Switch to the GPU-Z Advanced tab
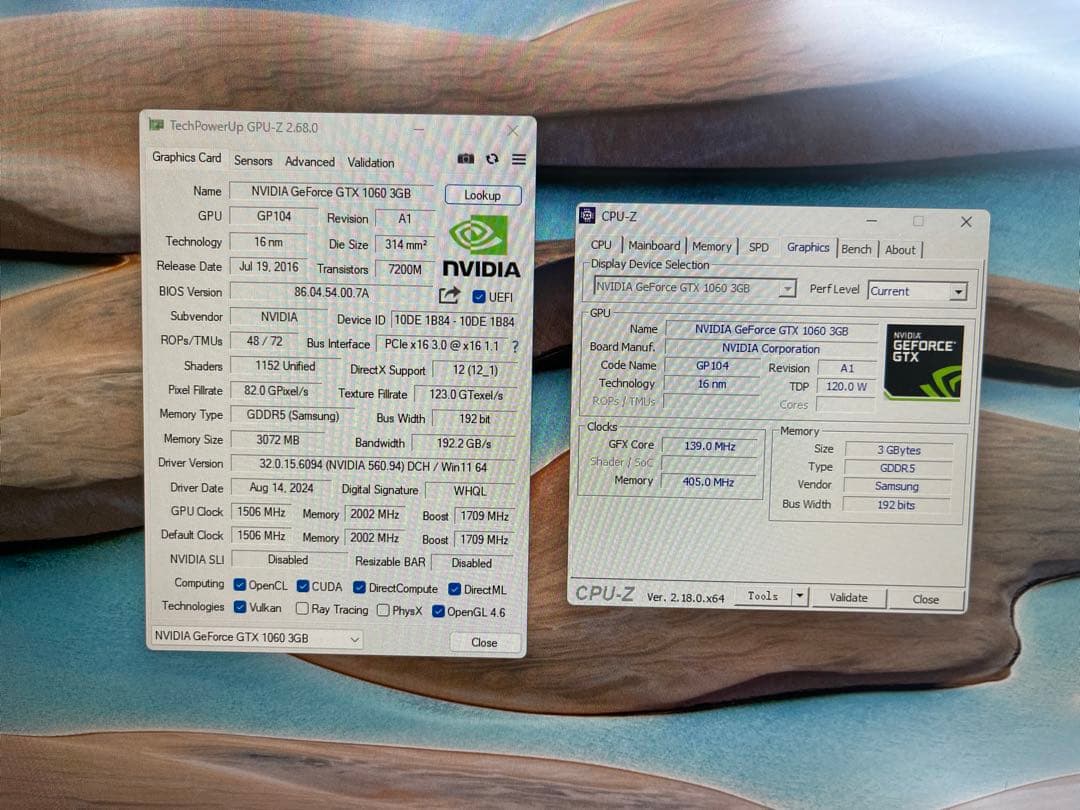This screenshot has height=810, width=1080. pyautogui.click(x=309, y=161)
